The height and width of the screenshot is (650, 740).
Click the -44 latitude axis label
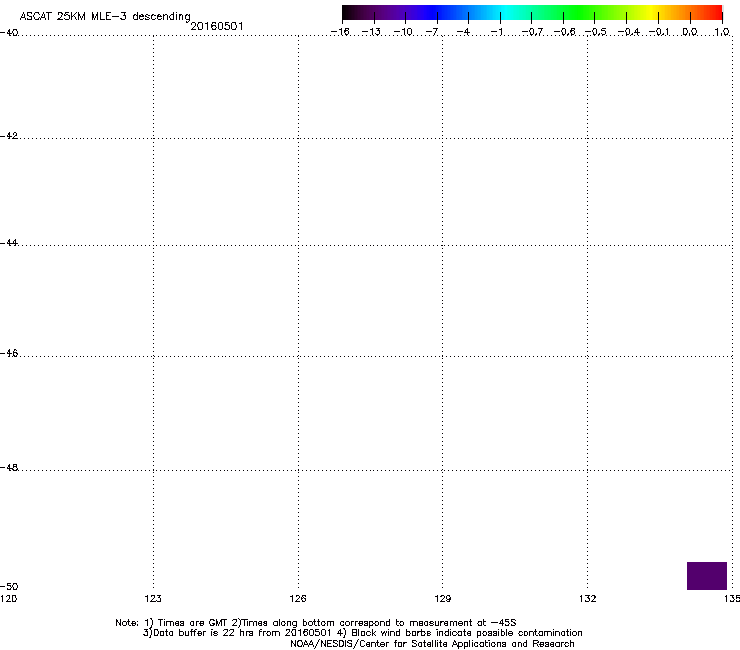point(9,243)
